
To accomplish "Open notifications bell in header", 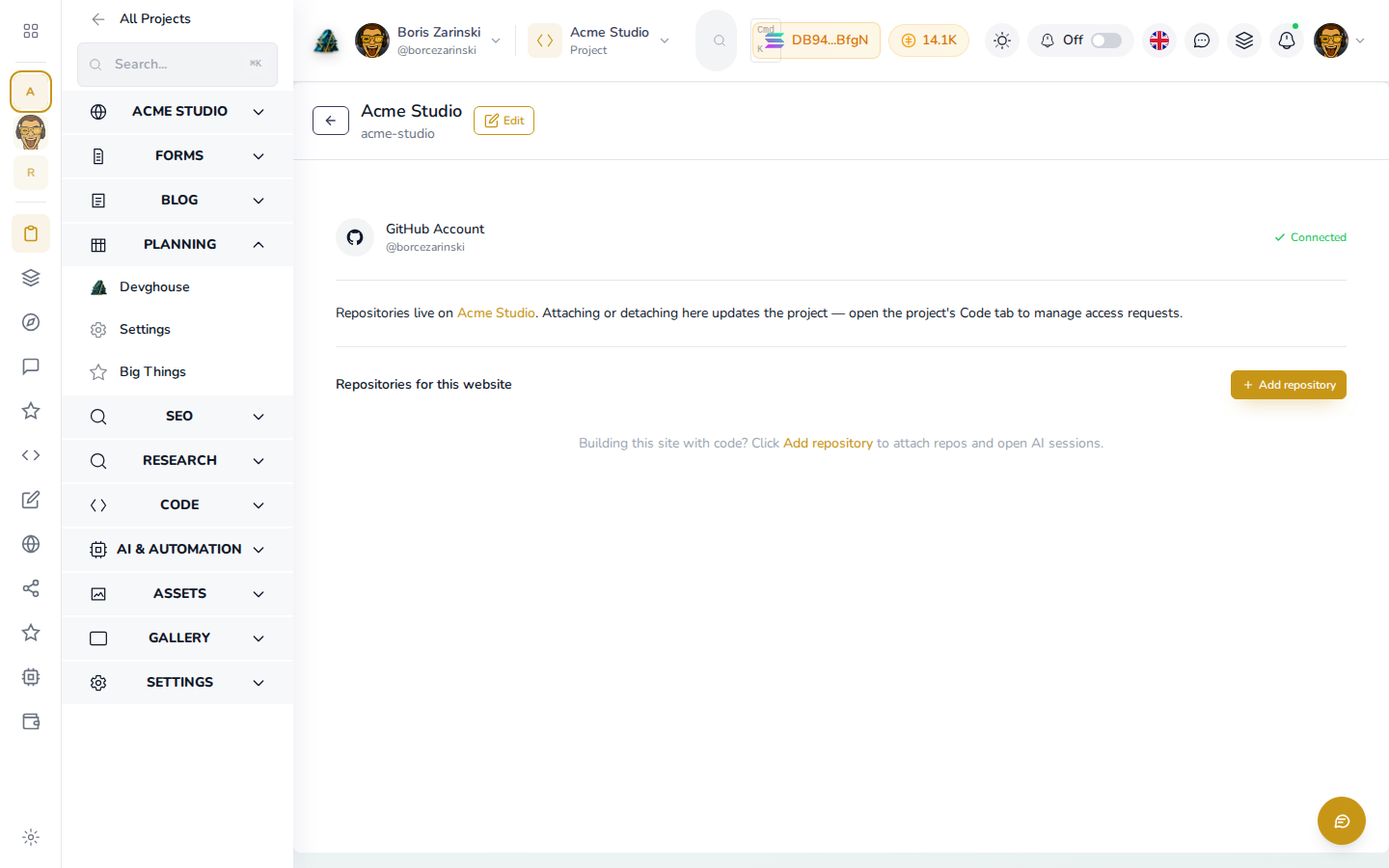I will [1287, 41].
